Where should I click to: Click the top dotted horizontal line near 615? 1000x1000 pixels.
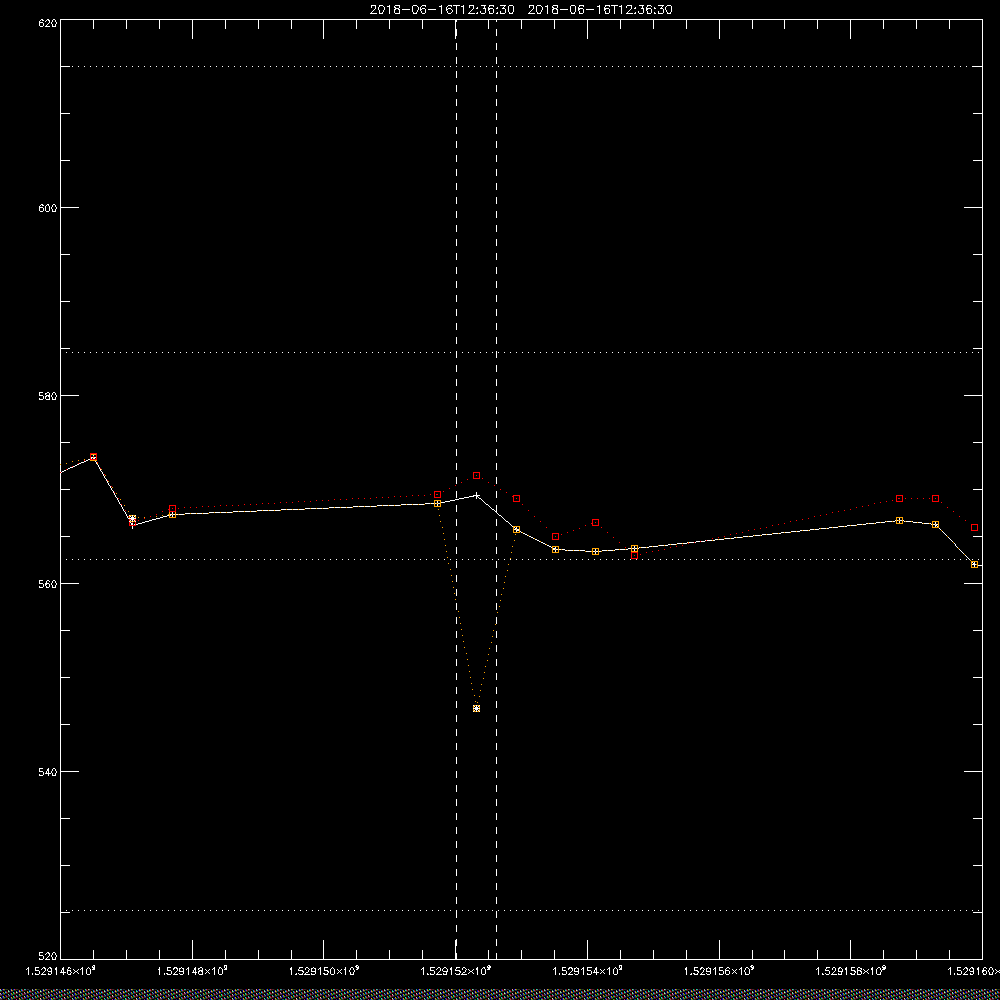521,66
